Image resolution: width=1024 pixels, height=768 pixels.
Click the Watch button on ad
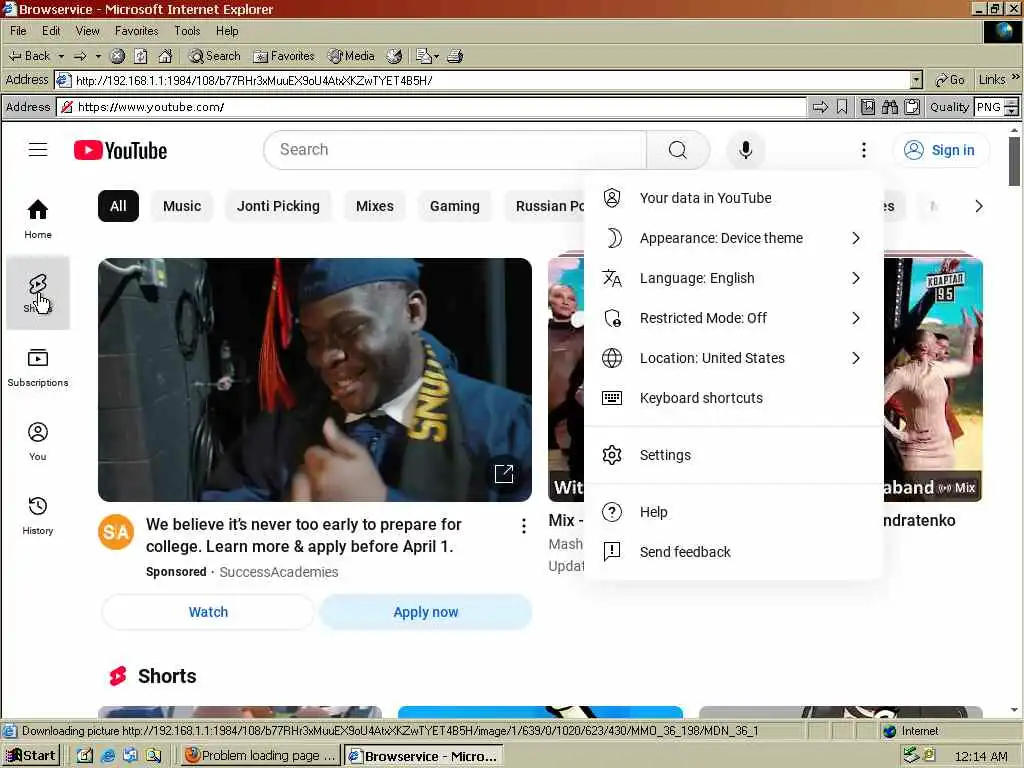click(x=208, y=612)
